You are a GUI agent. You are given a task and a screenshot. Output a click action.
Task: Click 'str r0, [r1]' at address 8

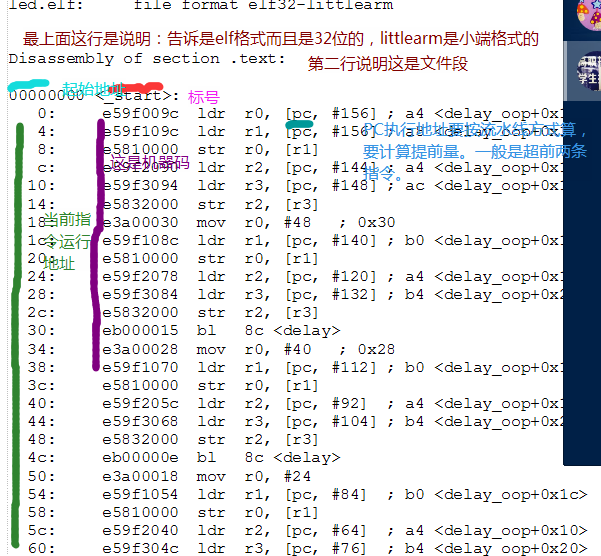(x=258, y=150)
